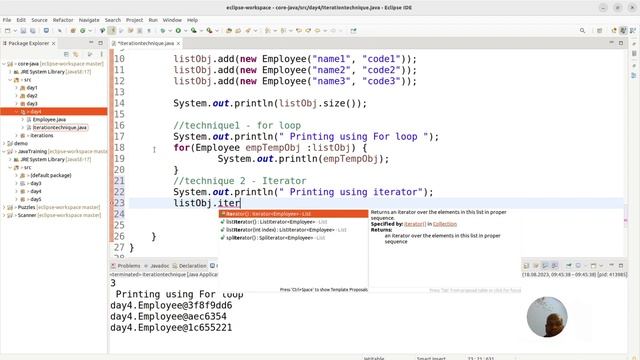Choose listIterator(int index) proposal
640x360 pixels.
(x=293, y=230)
